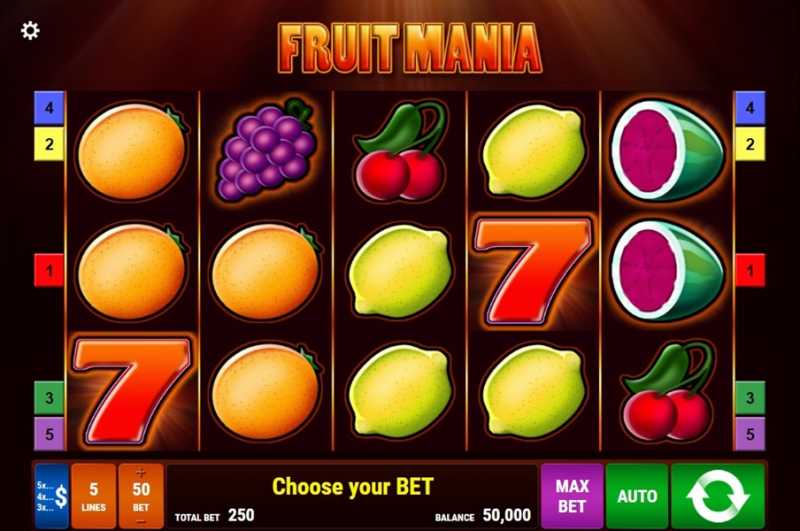
Task: Click the top watermelon on reel five
Action: pos(667,150)
